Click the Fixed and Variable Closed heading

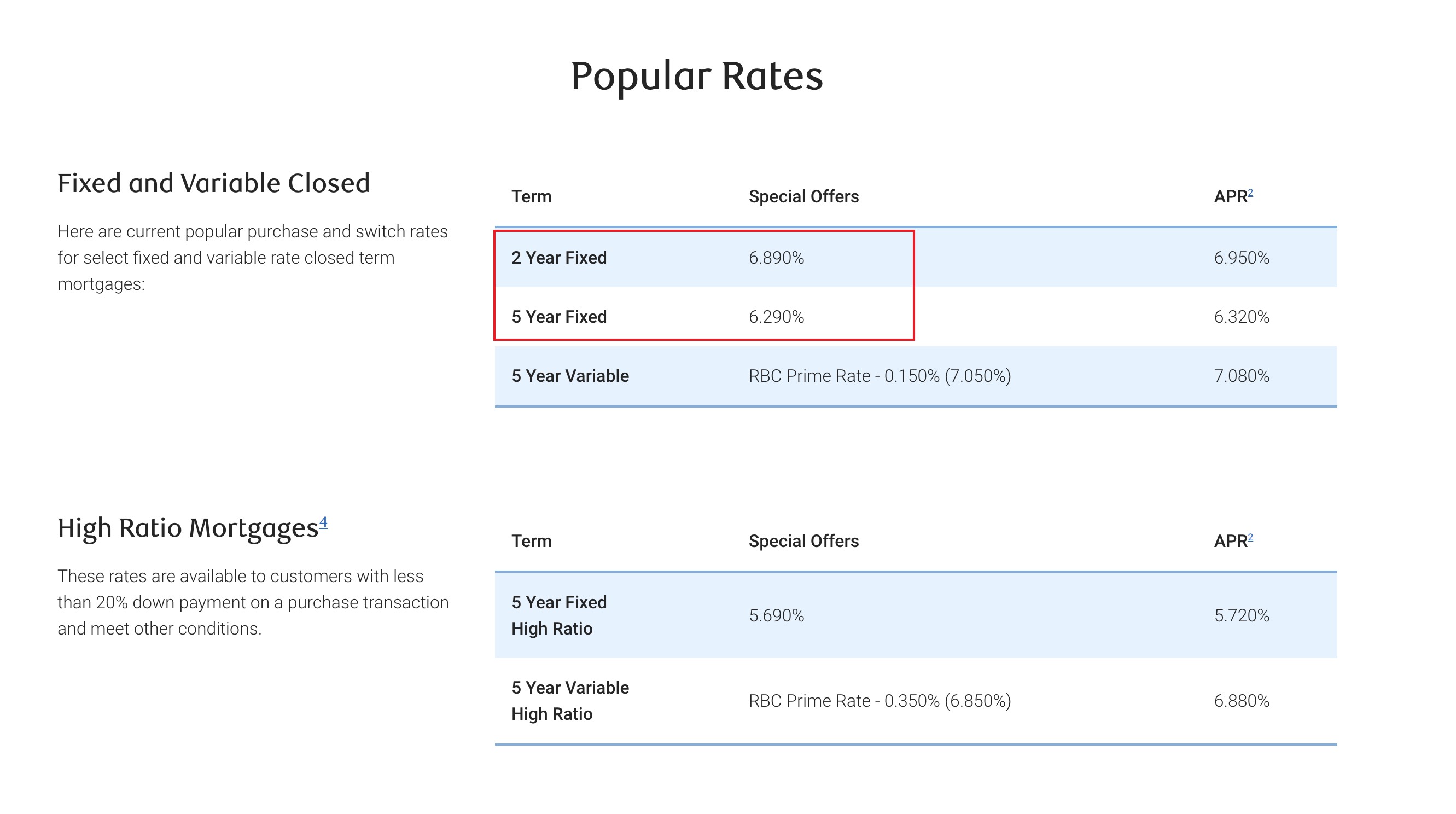coord(213,183)
